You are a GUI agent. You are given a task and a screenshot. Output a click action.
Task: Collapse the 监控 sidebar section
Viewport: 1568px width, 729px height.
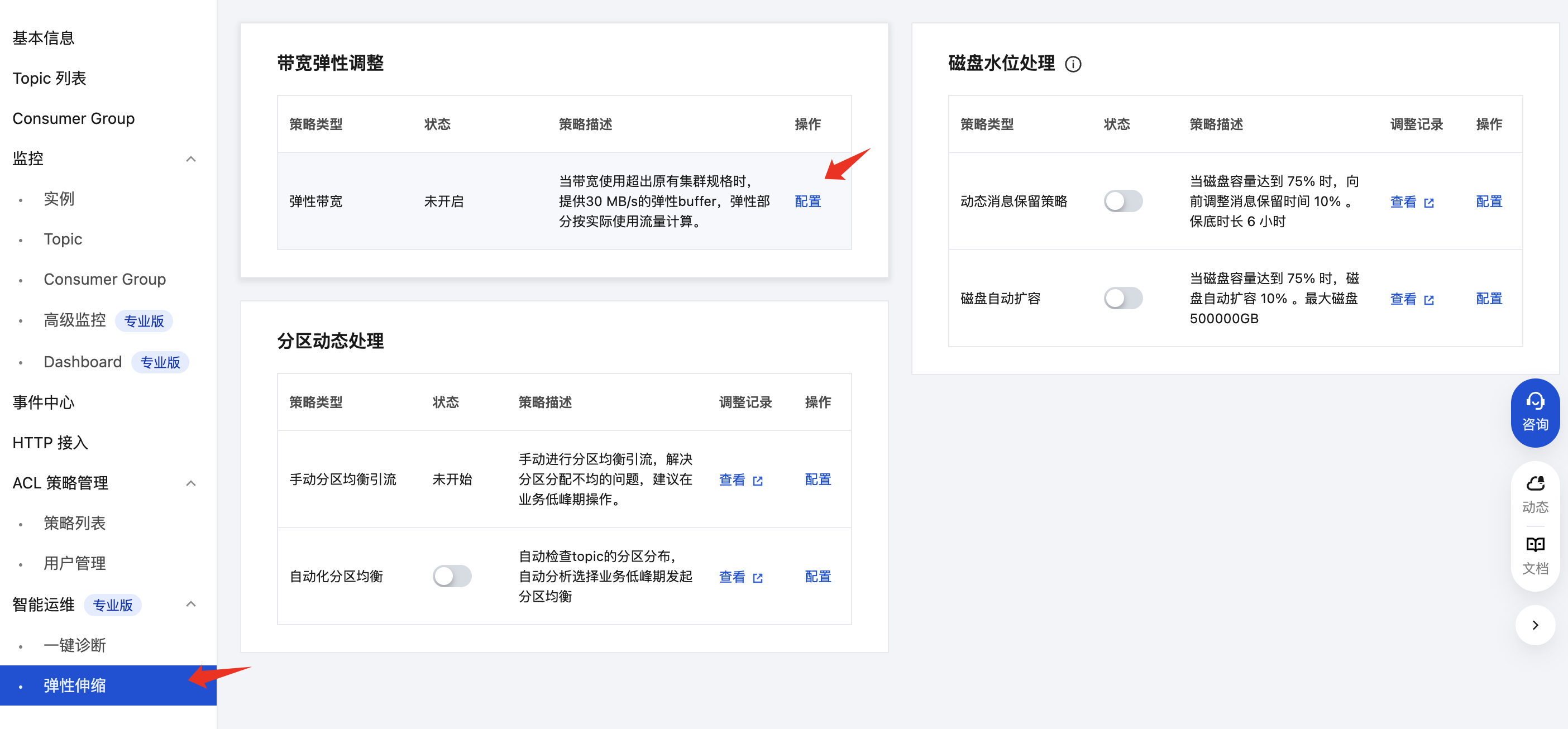tap(190, 159)
